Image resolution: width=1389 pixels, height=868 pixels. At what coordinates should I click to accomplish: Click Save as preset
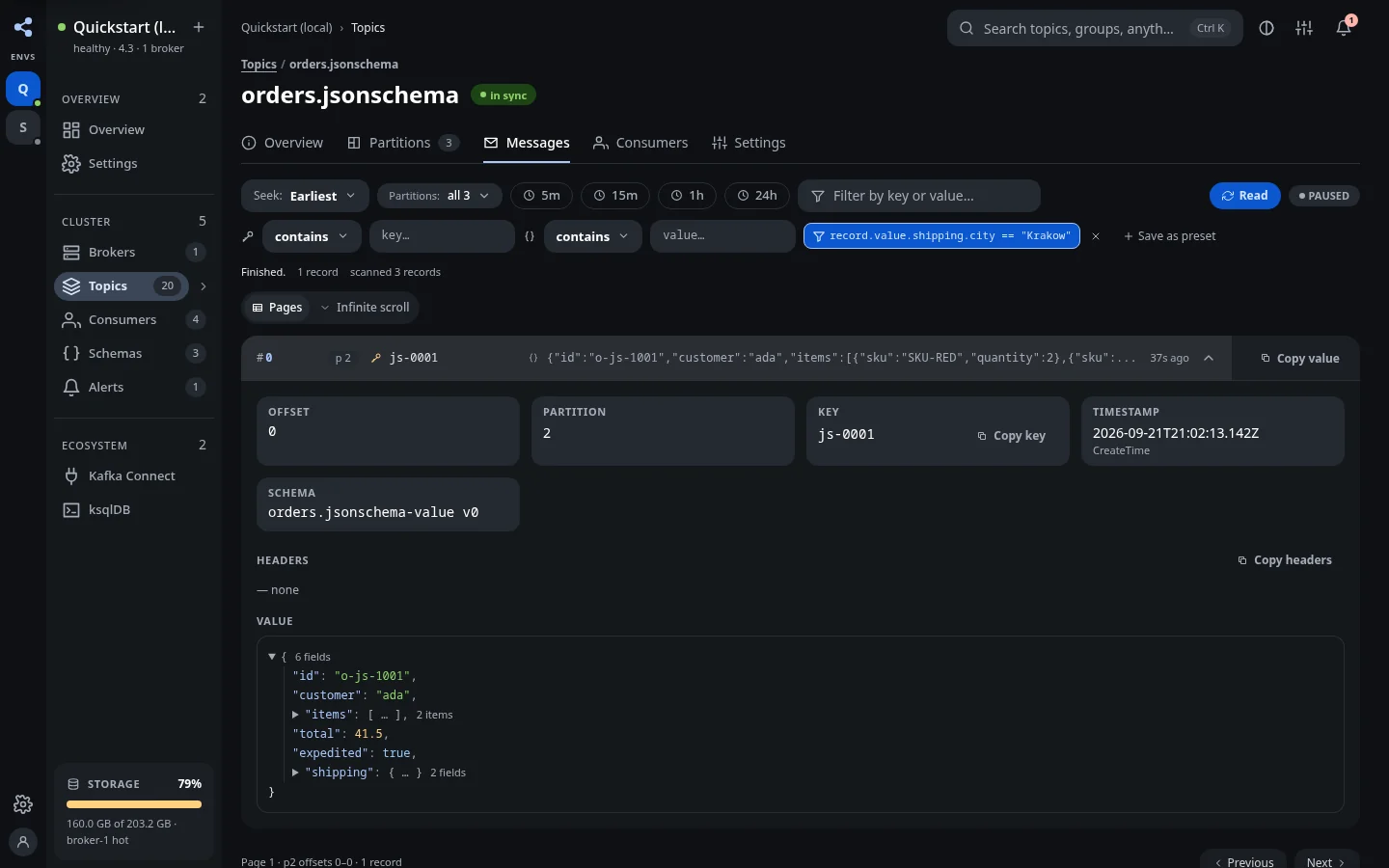1169,236
